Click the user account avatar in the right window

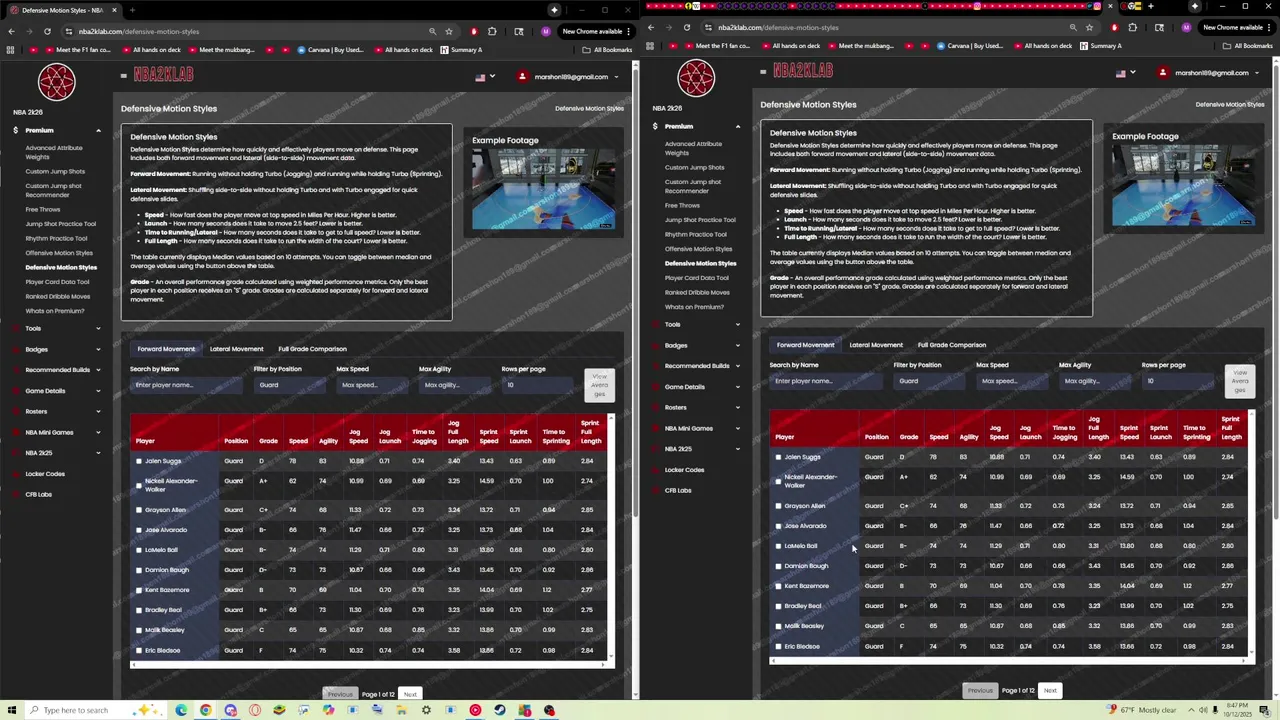pos(1162,72)
